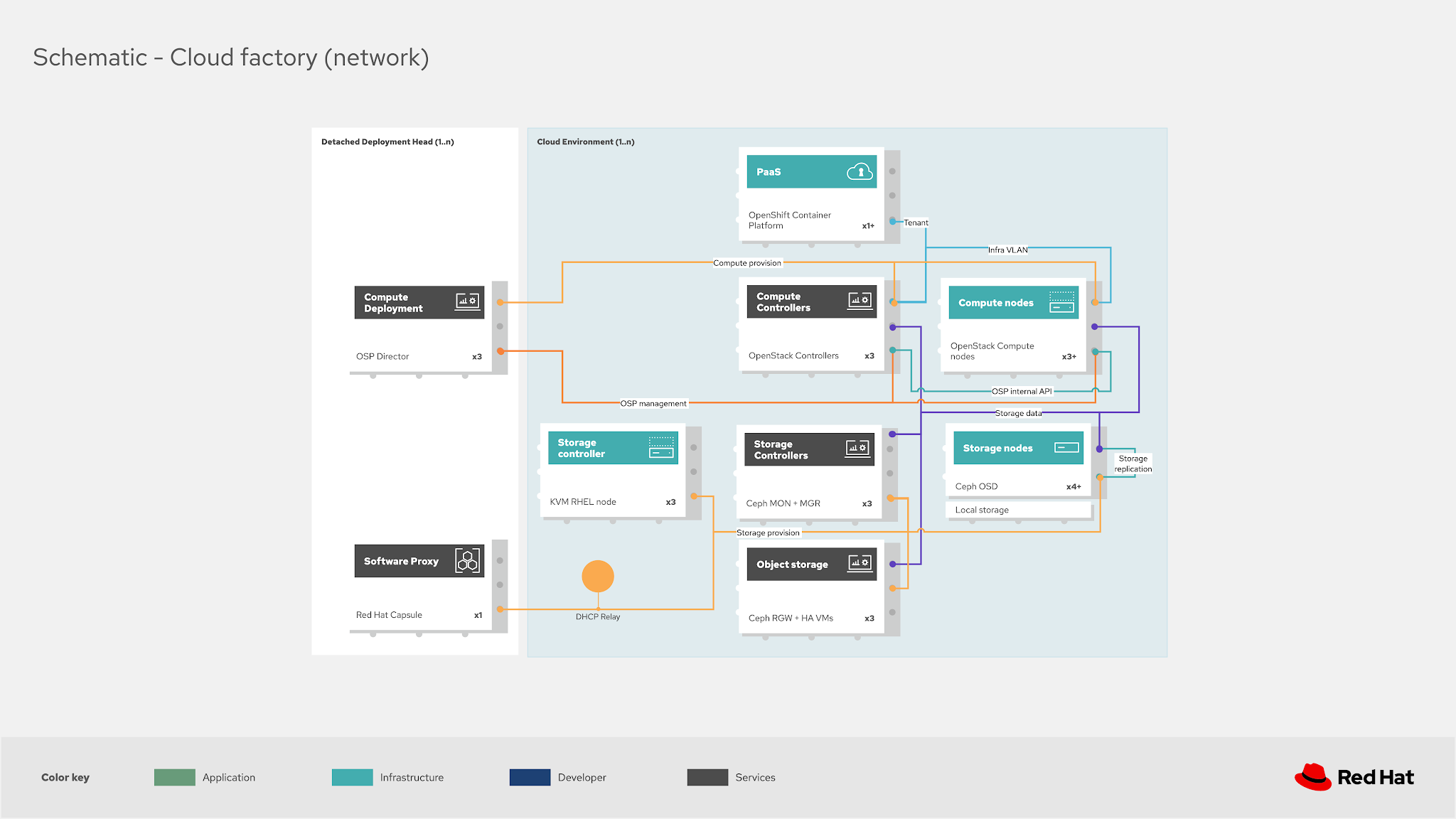Image resolution: width=1456 pixels, height=819 pixels.
Task: Click the PaaS cloud icon
Action: pyautogui.click(x=860, y=172)
